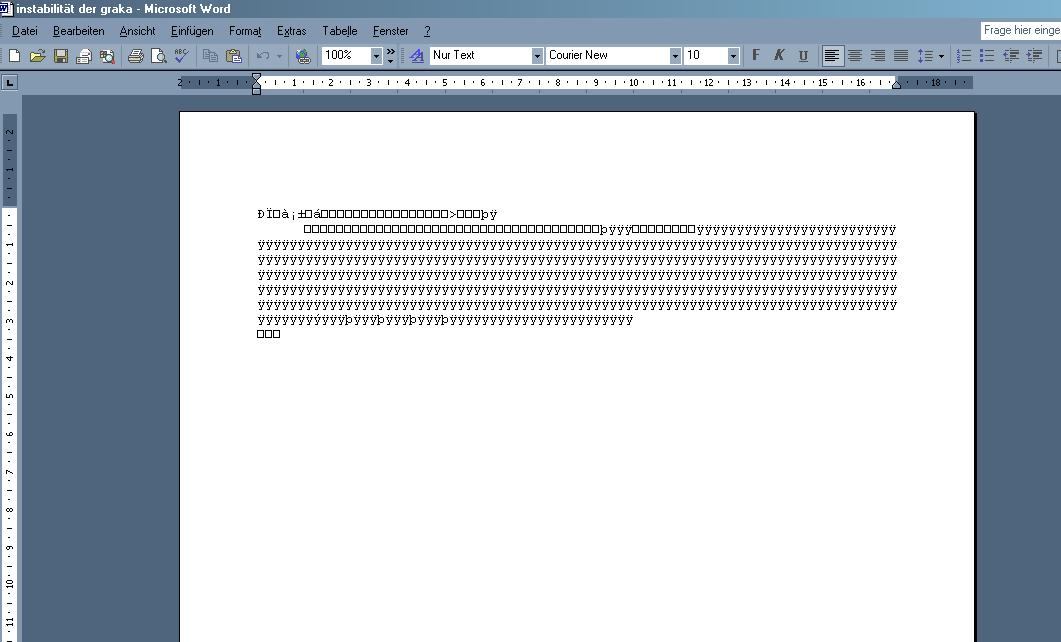Viewport: 1061px width, 642px height.
Task: Click the Paste clipboard icon
Action: pos(233,55)
